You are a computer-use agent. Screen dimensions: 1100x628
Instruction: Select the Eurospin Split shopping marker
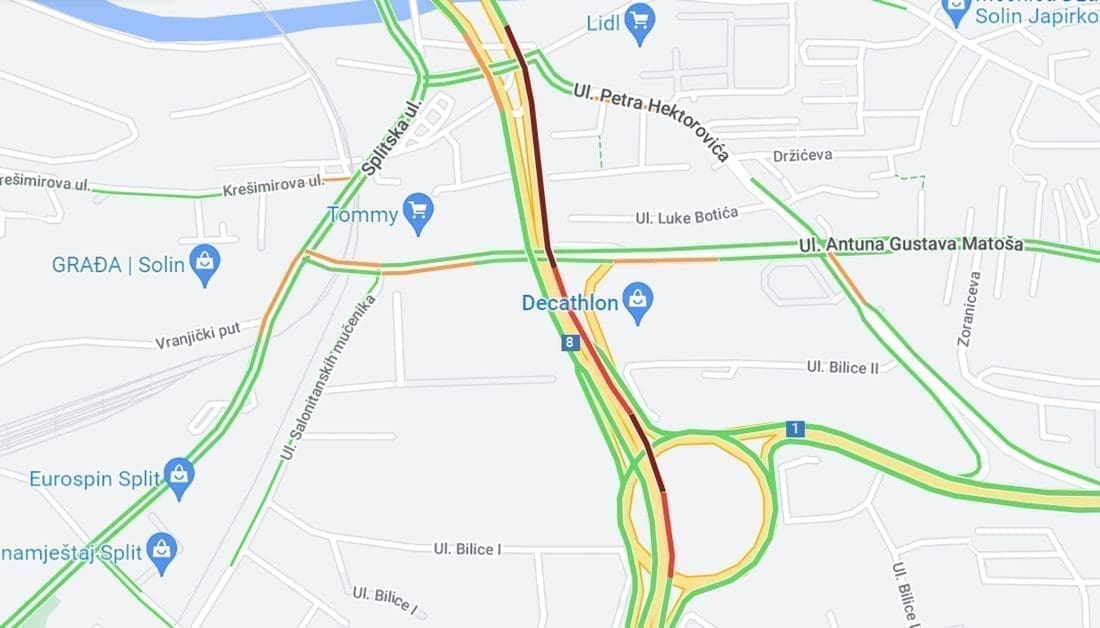pos(179,479)
